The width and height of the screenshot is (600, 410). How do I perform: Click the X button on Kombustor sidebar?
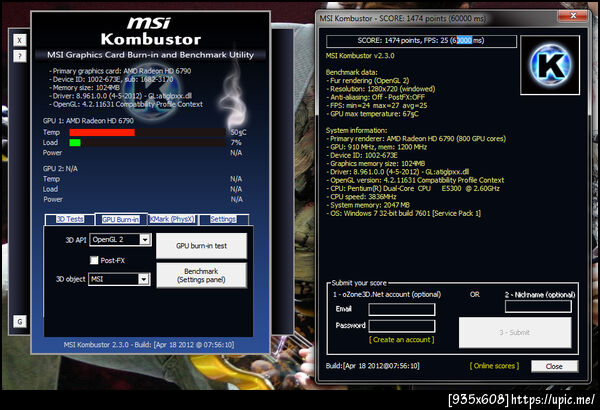20,40
